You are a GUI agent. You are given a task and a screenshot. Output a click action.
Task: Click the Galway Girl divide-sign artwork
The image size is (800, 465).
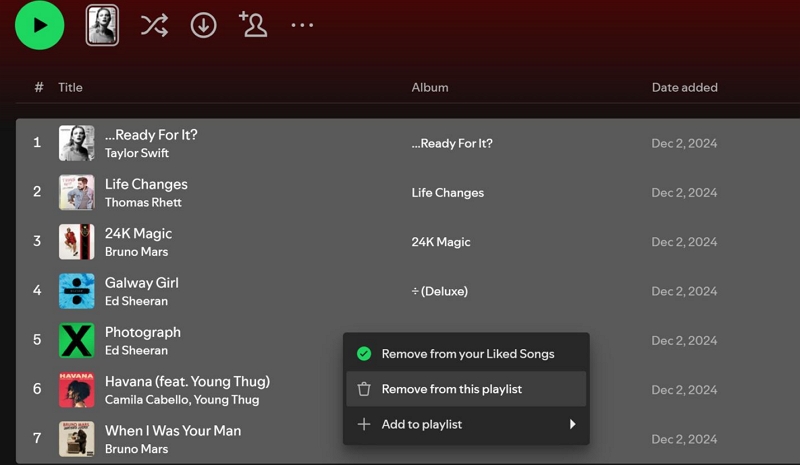pos(77,291)
